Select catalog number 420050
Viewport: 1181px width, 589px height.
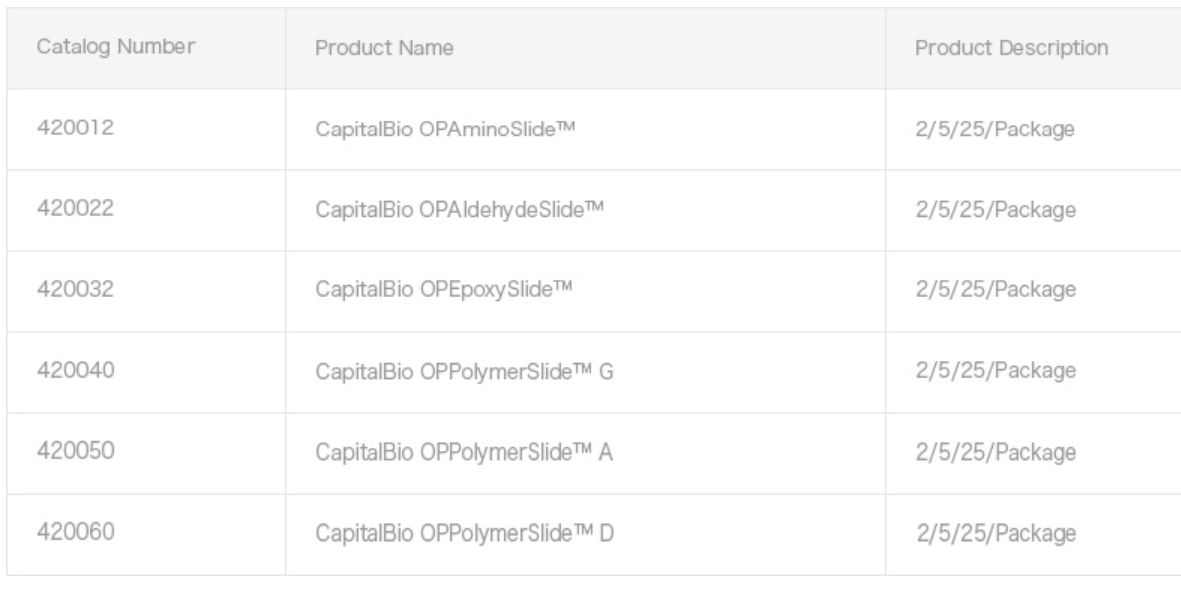click(75, 451)
